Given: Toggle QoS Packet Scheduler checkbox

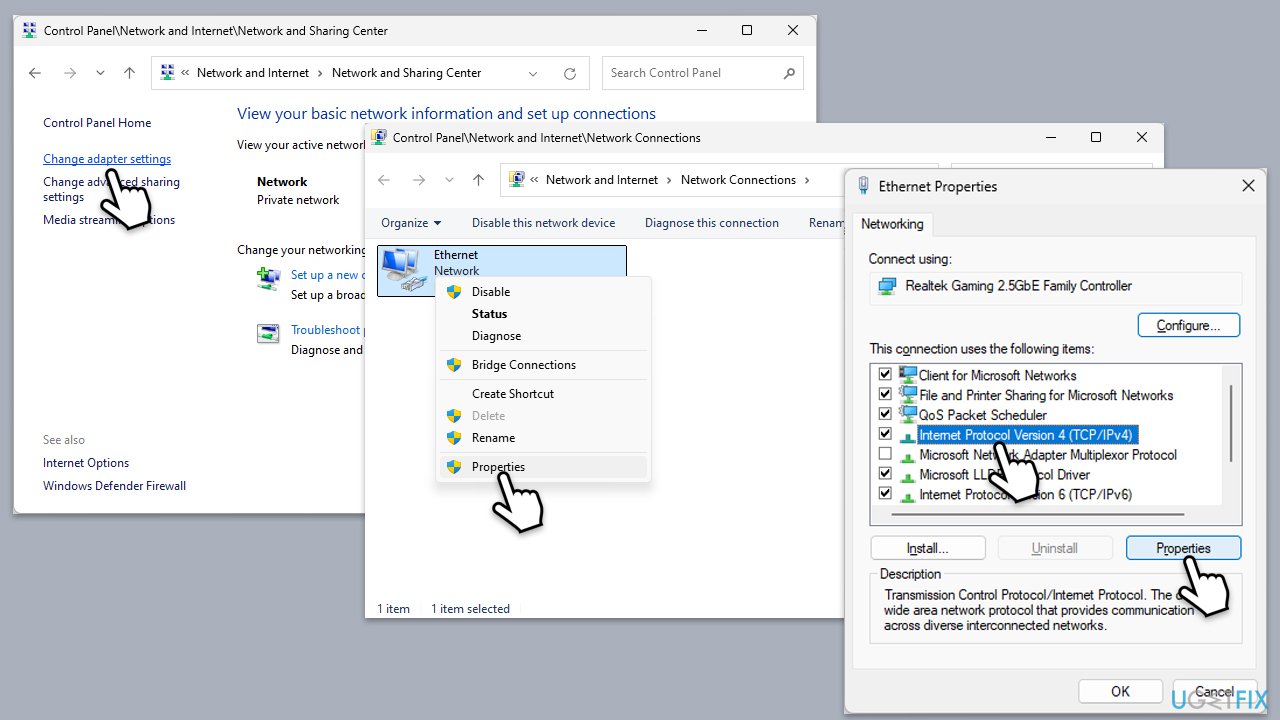Looking at the screenshot, I should tap(885, 414).
